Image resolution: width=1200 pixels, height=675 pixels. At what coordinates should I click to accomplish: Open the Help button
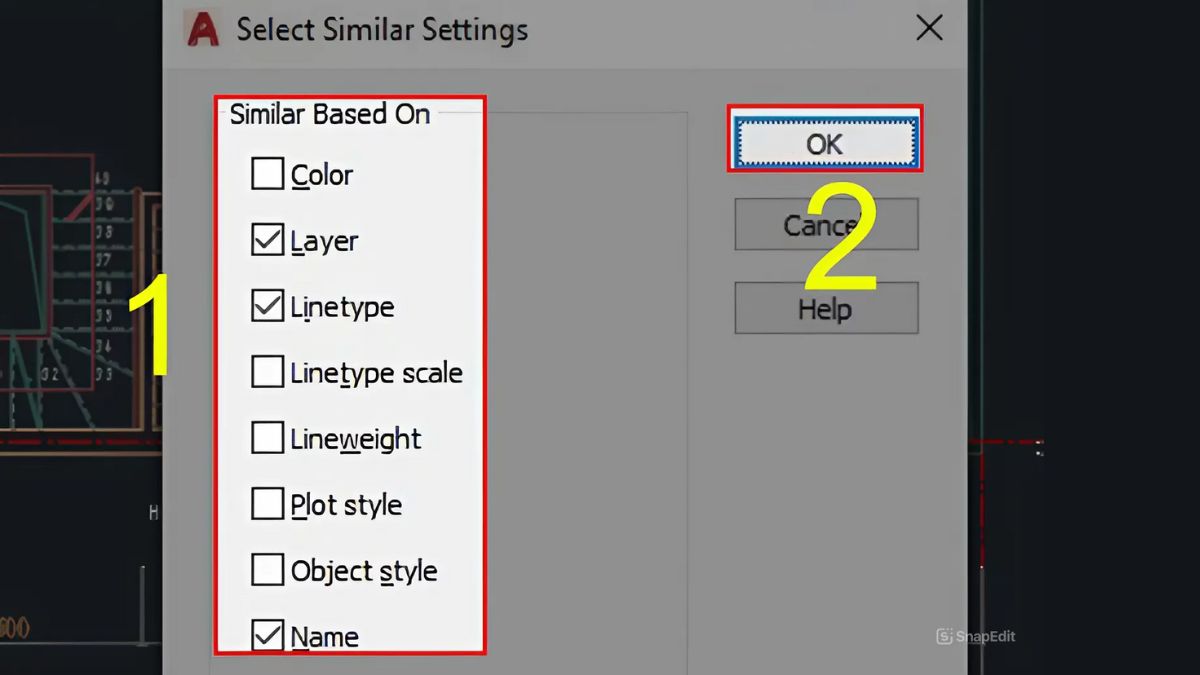pos(826,308)
